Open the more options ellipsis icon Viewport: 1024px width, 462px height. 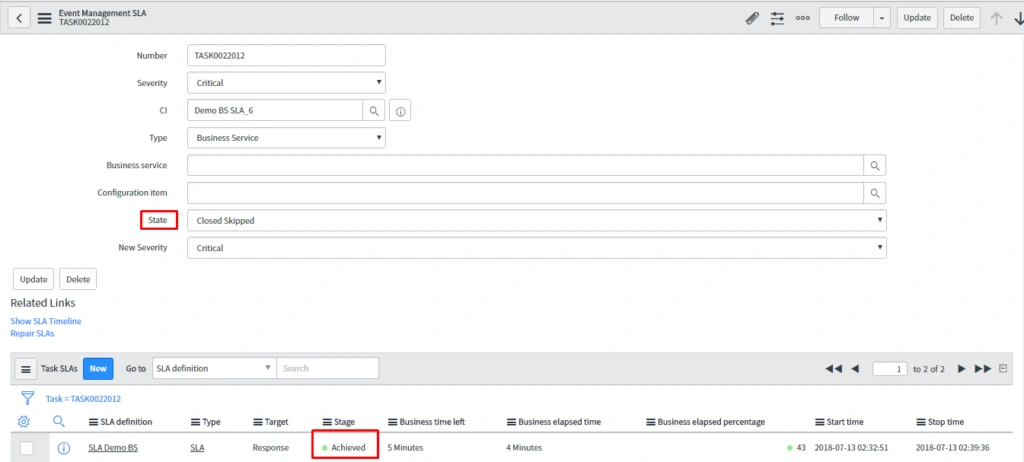tap(802, 18)
